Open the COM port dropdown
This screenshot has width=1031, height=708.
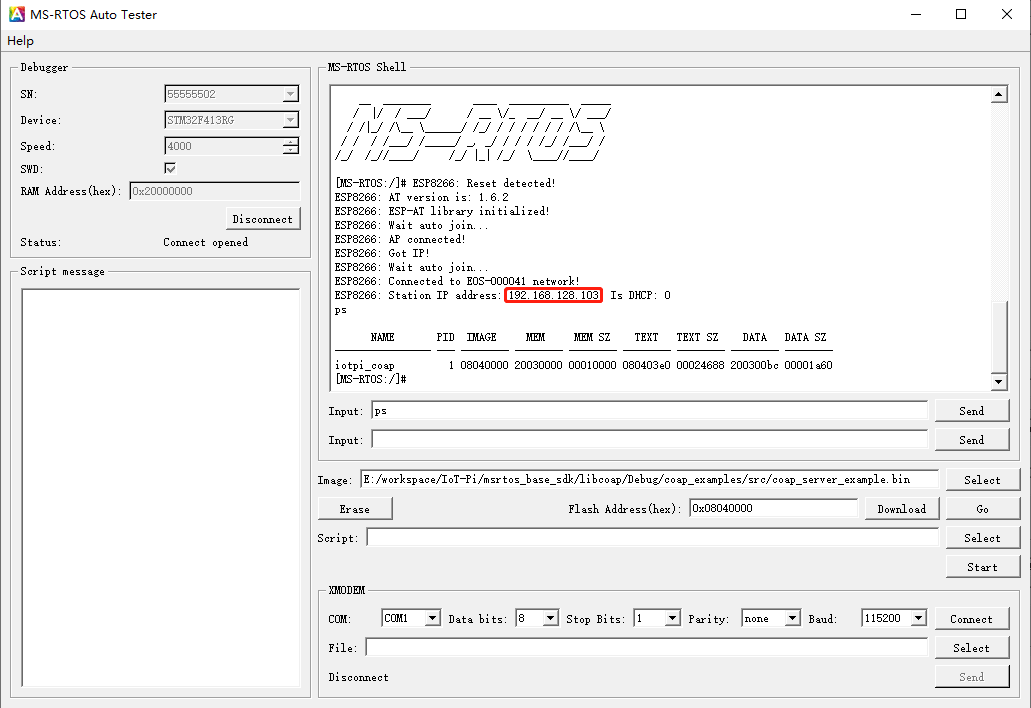tap(432, 619)
